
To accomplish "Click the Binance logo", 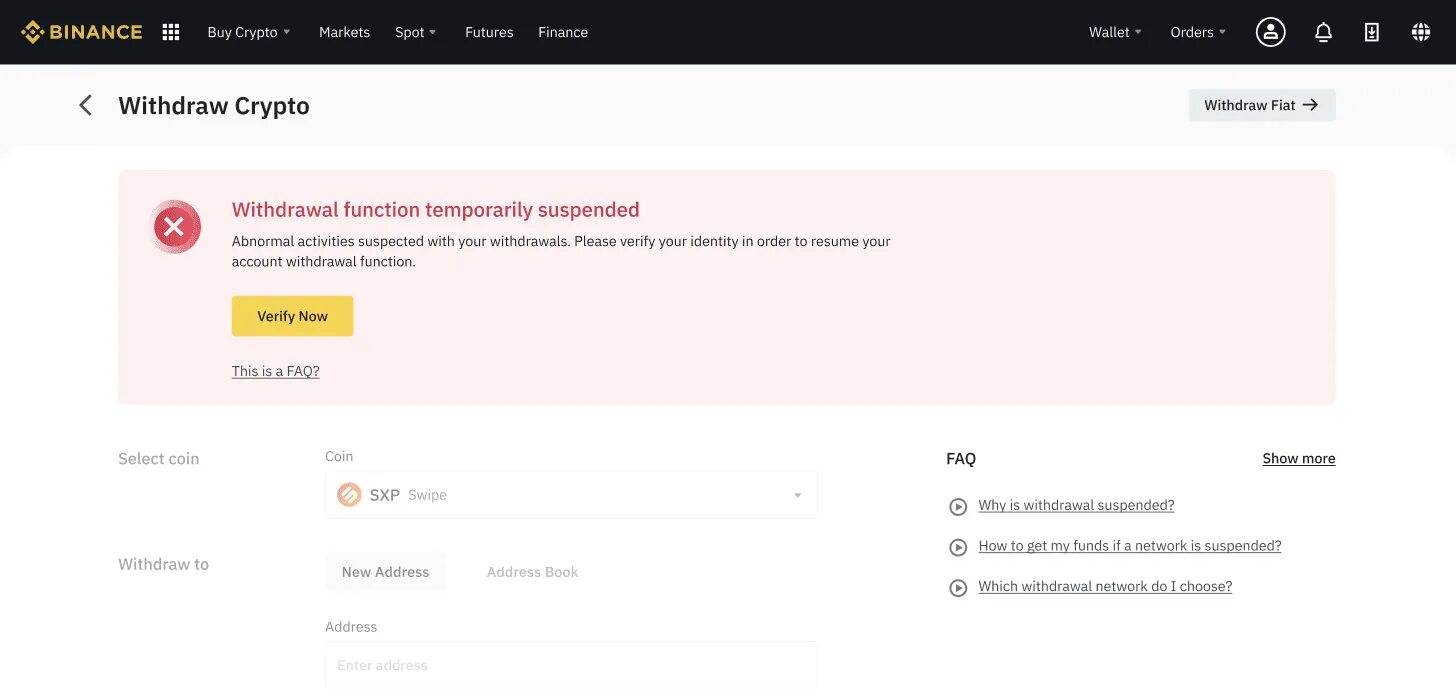I will [82, 32].
